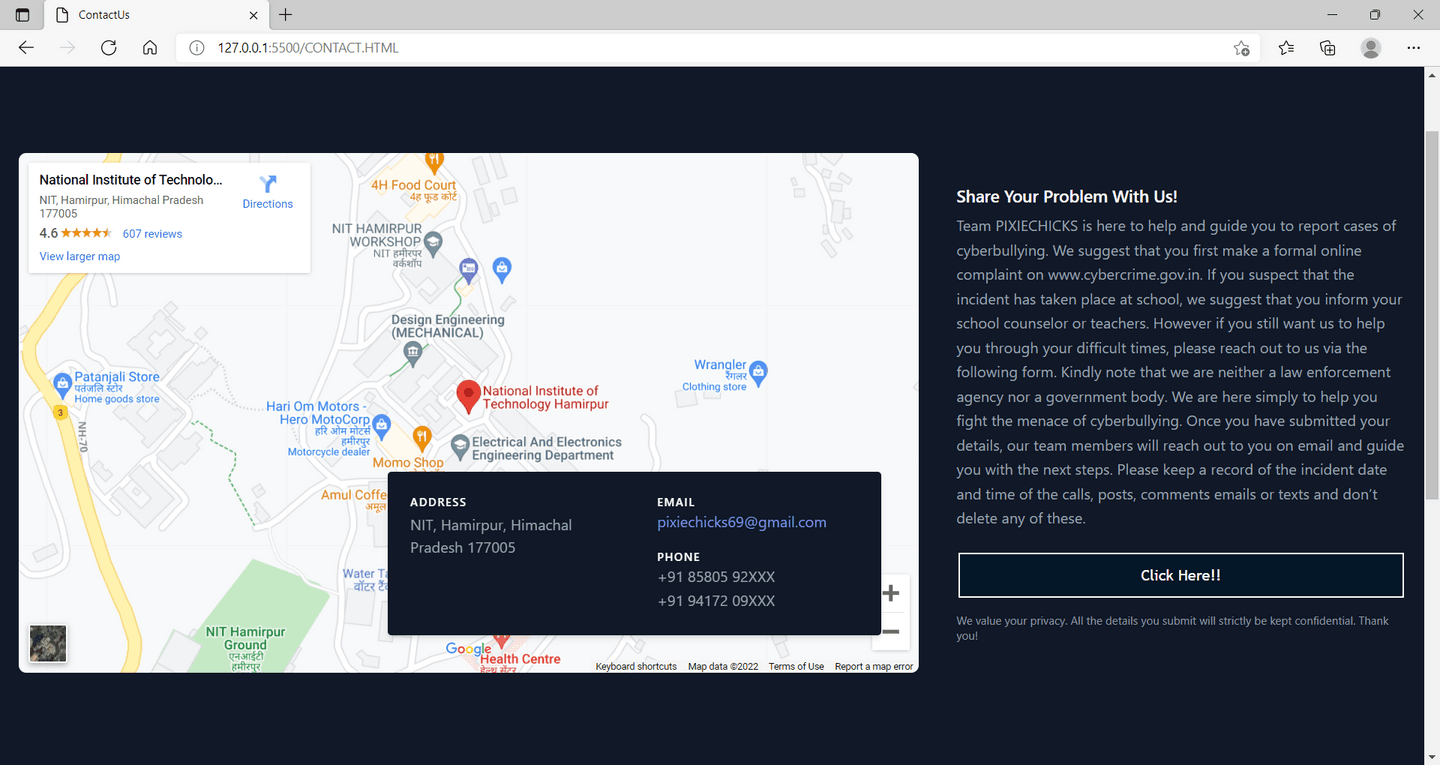The height and width of the screenshot is (765, 1440).
Task: Zoom in the map with plus button
Action: pos(891,594)
